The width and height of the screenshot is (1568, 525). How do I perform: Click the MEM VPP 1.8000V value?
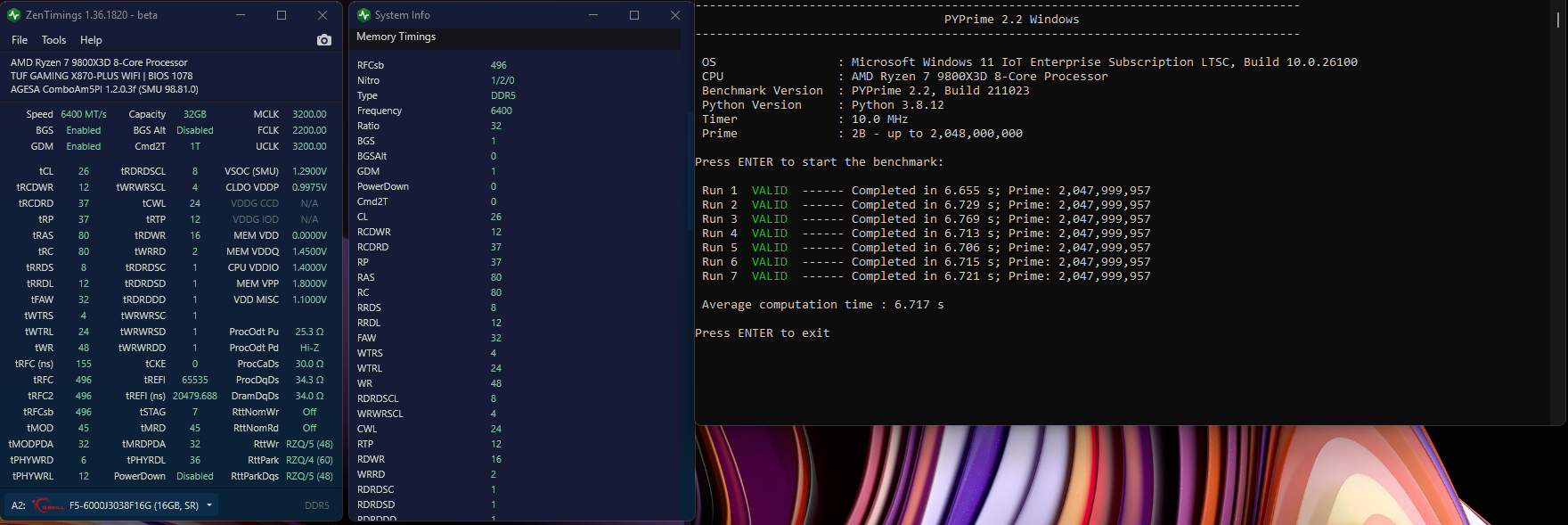pyautogui.click(x=309, y=283)
